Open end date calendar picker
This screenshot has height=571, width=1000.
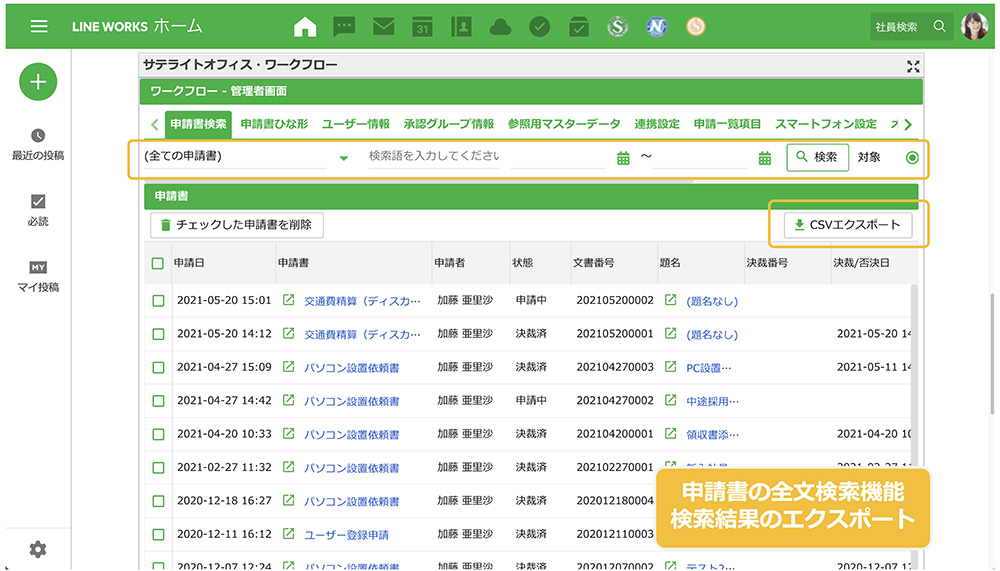[x=765, y=158]
